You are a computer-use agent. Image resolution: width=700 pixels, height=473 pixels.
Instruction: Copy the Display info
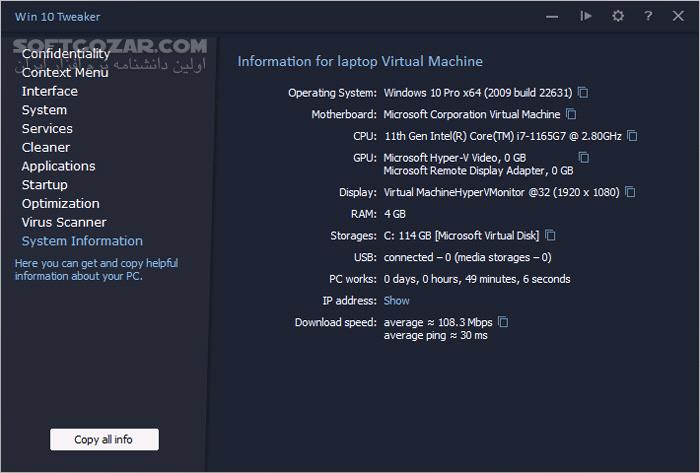click(630, 192)
